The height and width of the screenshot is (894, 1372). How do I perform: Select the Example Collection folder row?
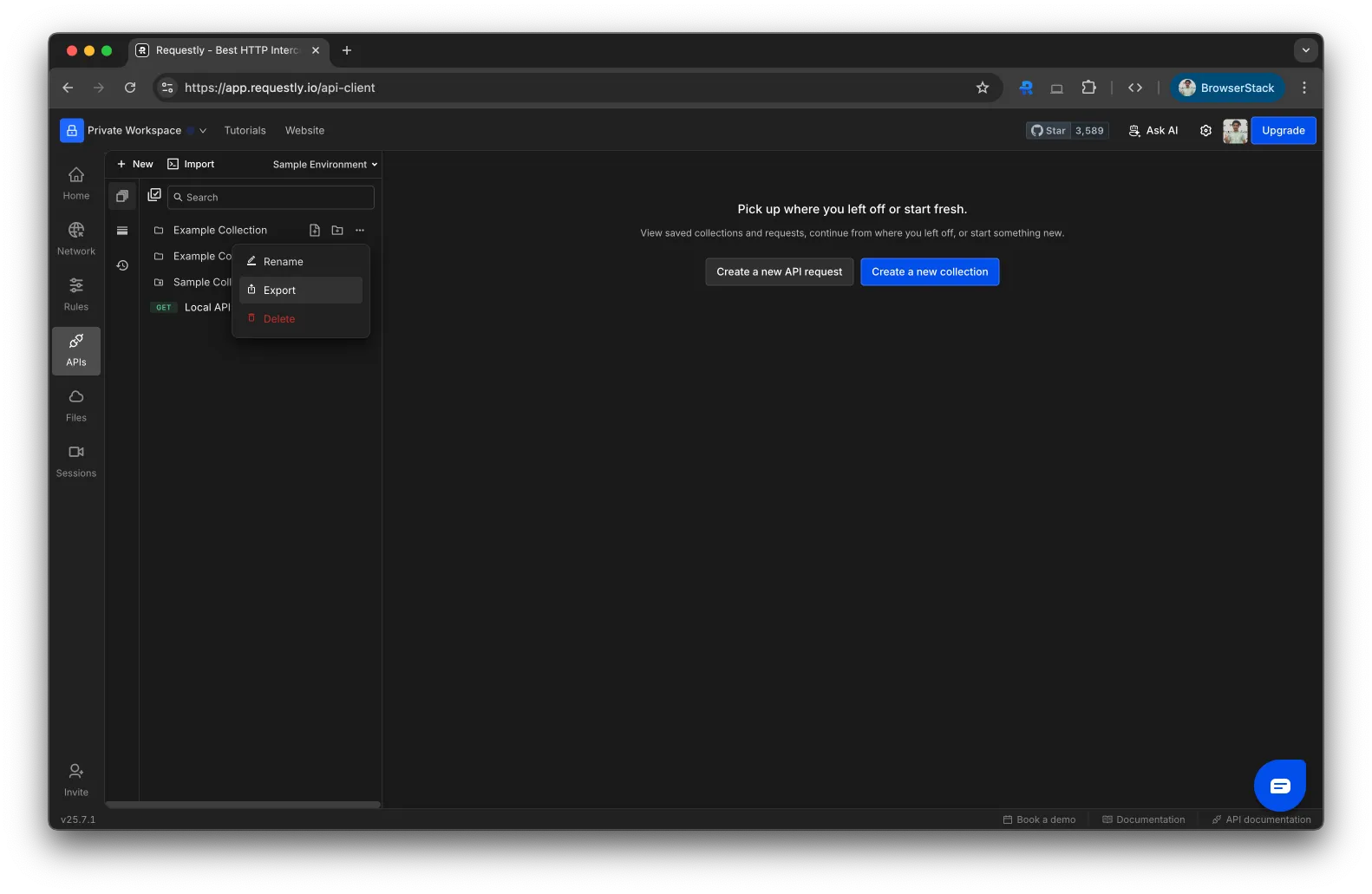(258, 230)
